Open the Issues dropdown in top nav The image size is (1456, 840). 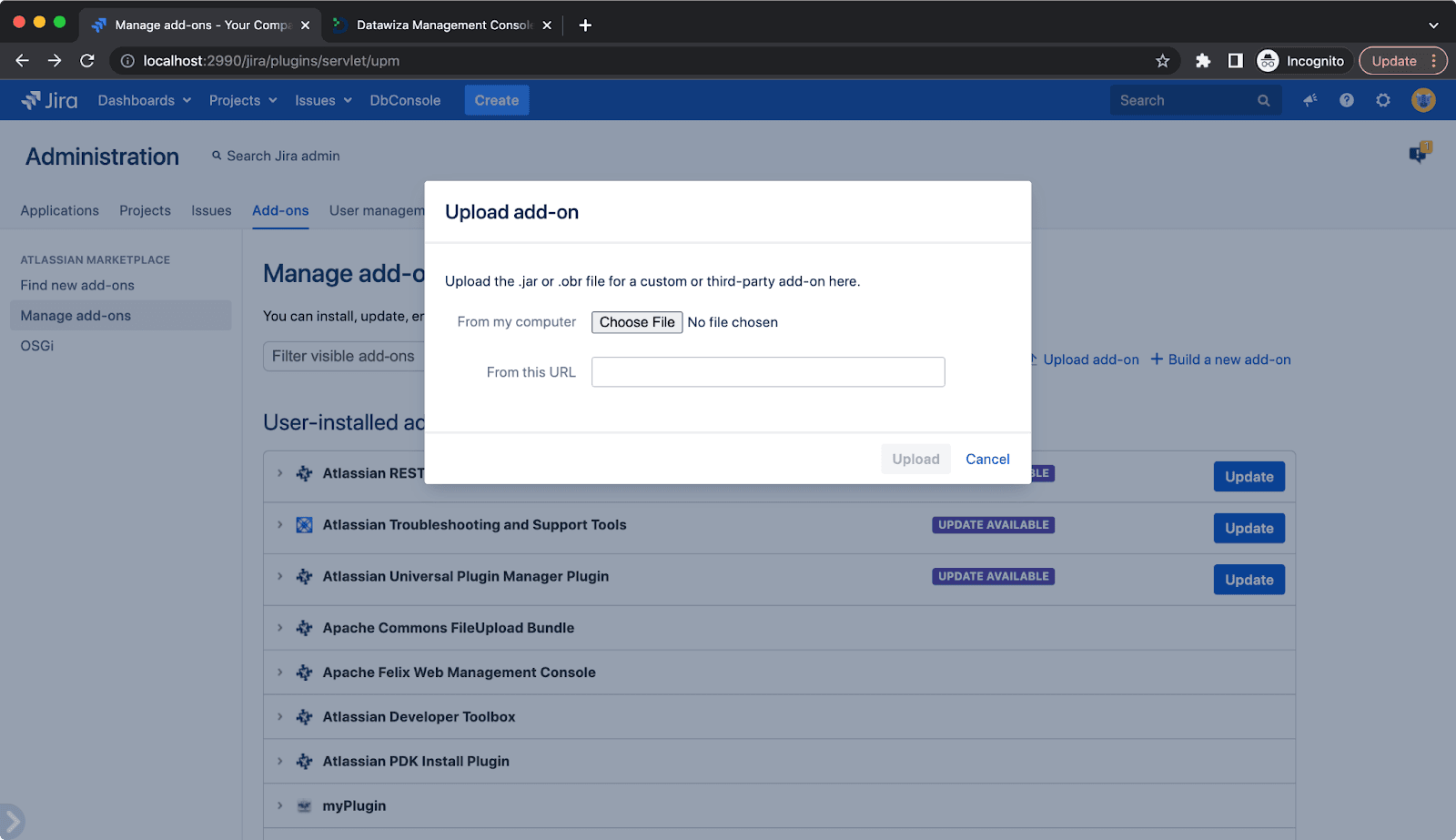[x=323, y=100]
